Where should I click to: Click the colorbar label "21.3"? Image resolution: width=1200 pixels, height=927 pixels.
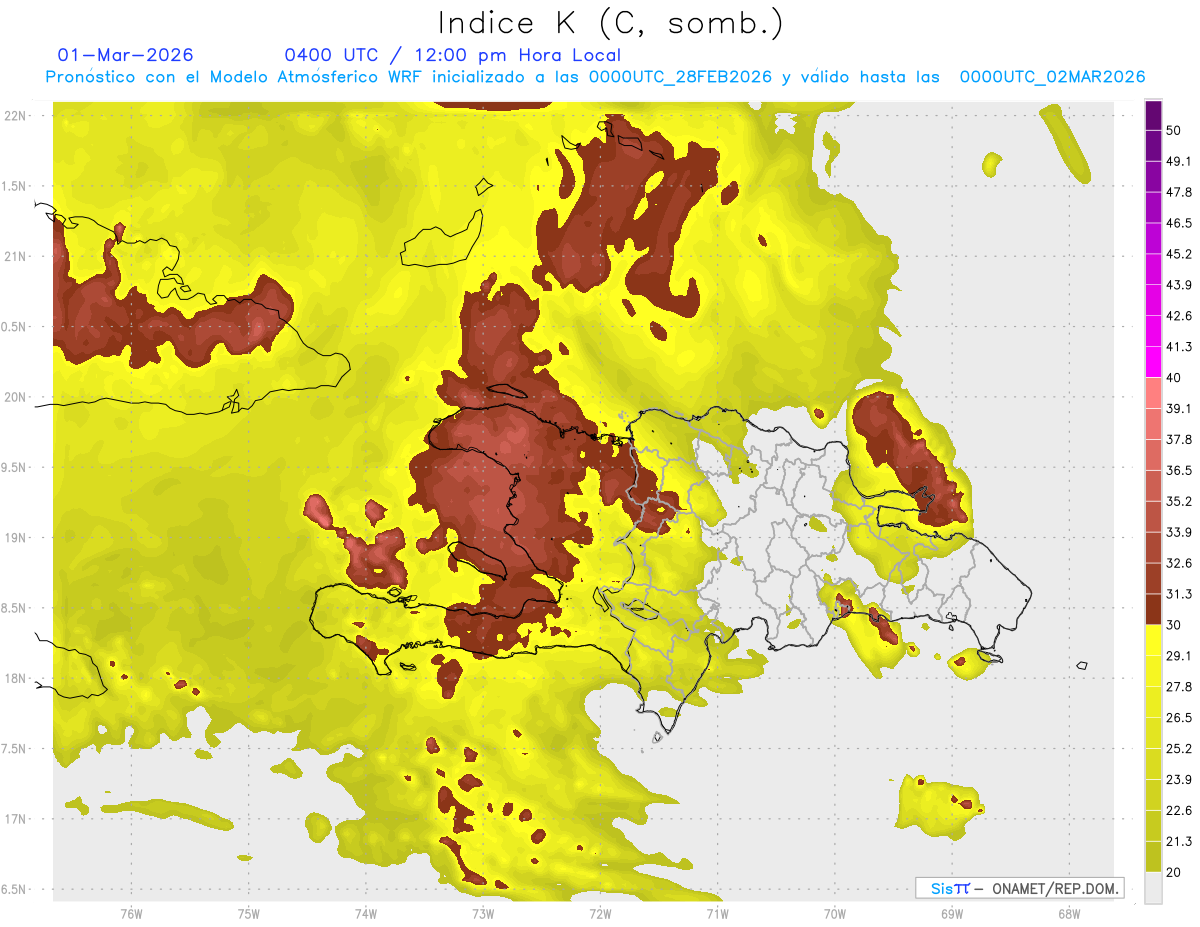pyautogui.click(x=1179, y=842)
